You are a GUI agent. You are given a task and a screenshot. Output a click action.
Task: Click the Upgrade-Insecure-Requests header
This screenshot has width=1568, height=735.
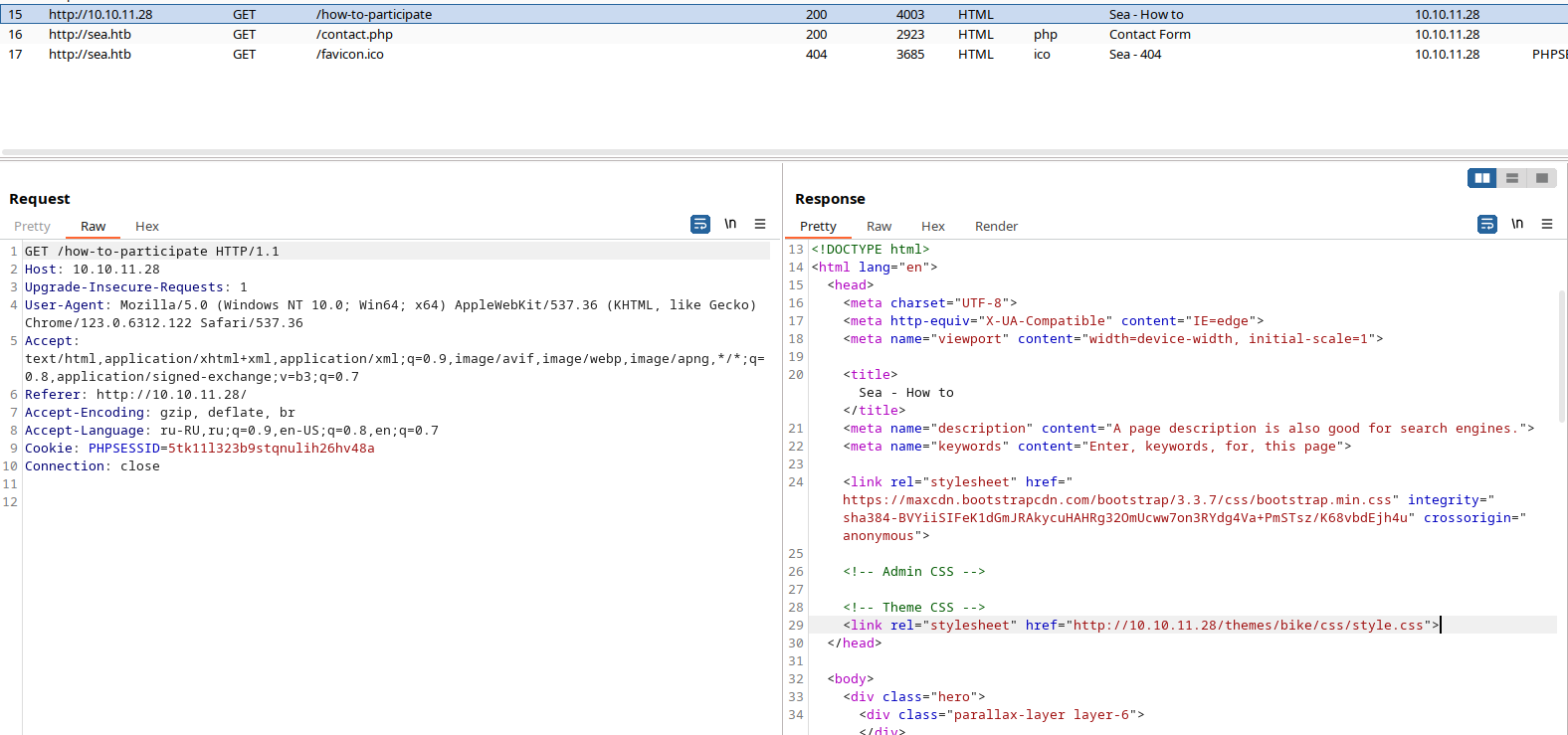coord(136,287)
